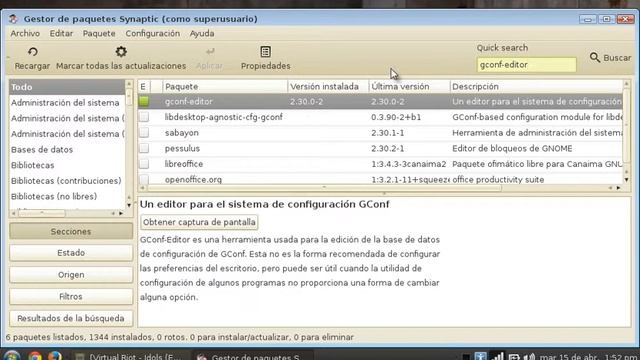Select the Bases de datos section
The width and height of the screenshot is (640, 360).
[x=67, y=149]
